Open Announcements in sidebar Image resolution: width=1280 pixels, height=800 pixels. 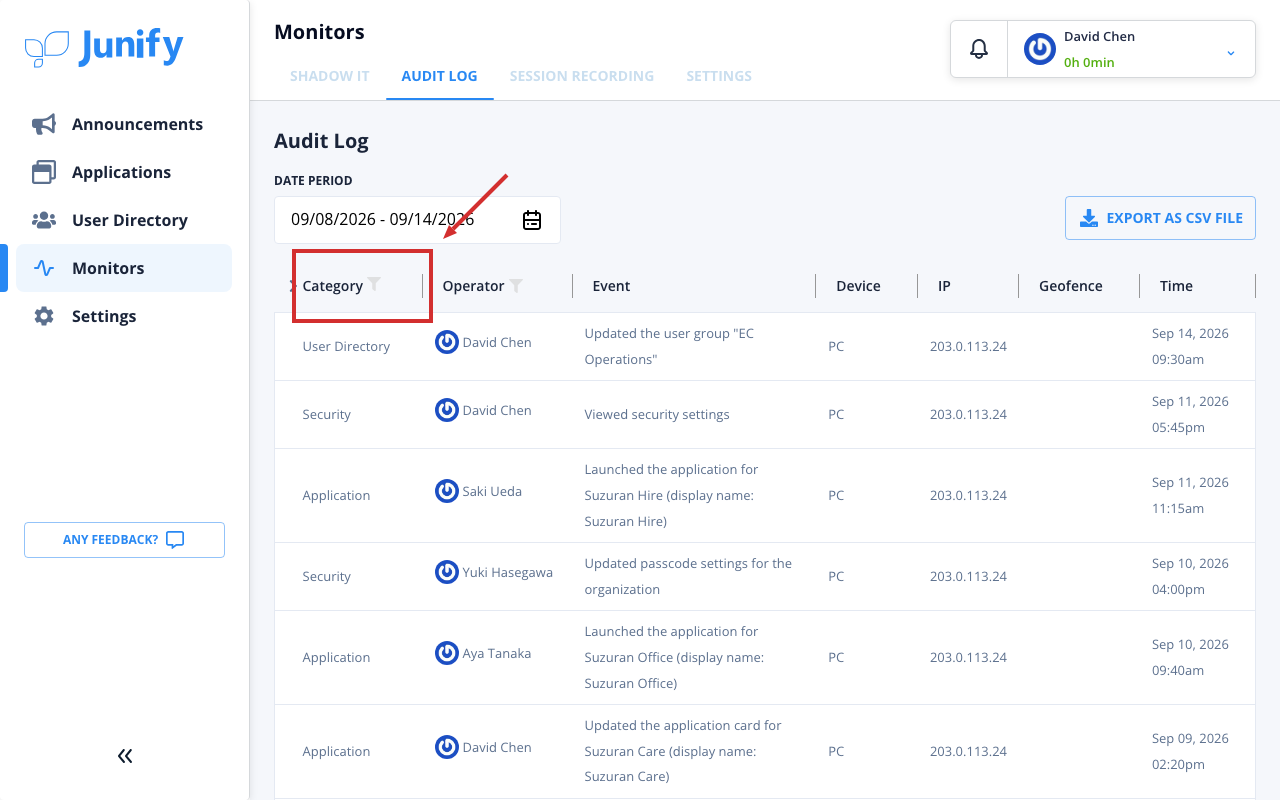(124, 124)
